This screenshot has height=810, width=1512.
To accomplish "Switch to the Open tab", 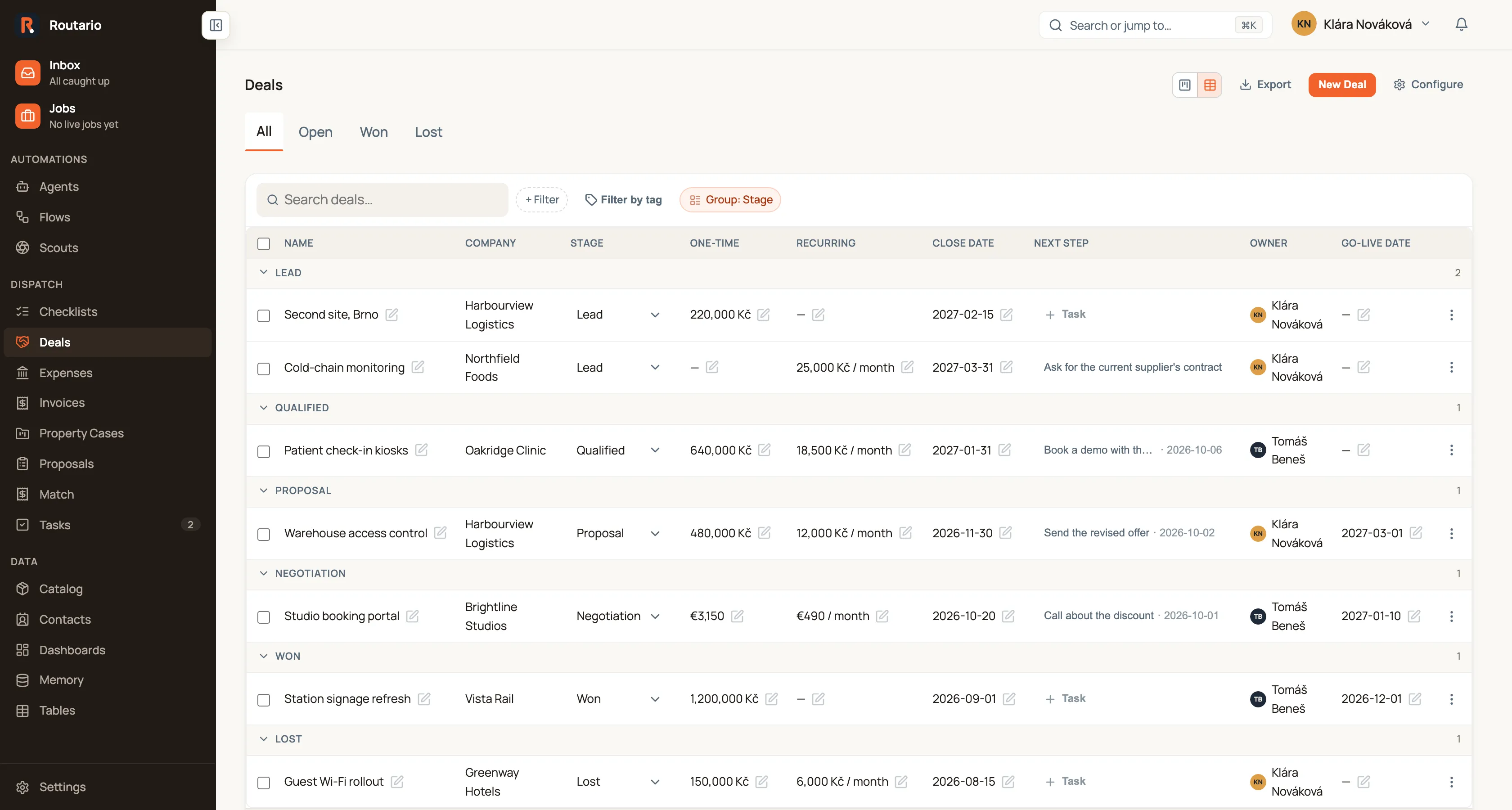I will pos(315,132).
